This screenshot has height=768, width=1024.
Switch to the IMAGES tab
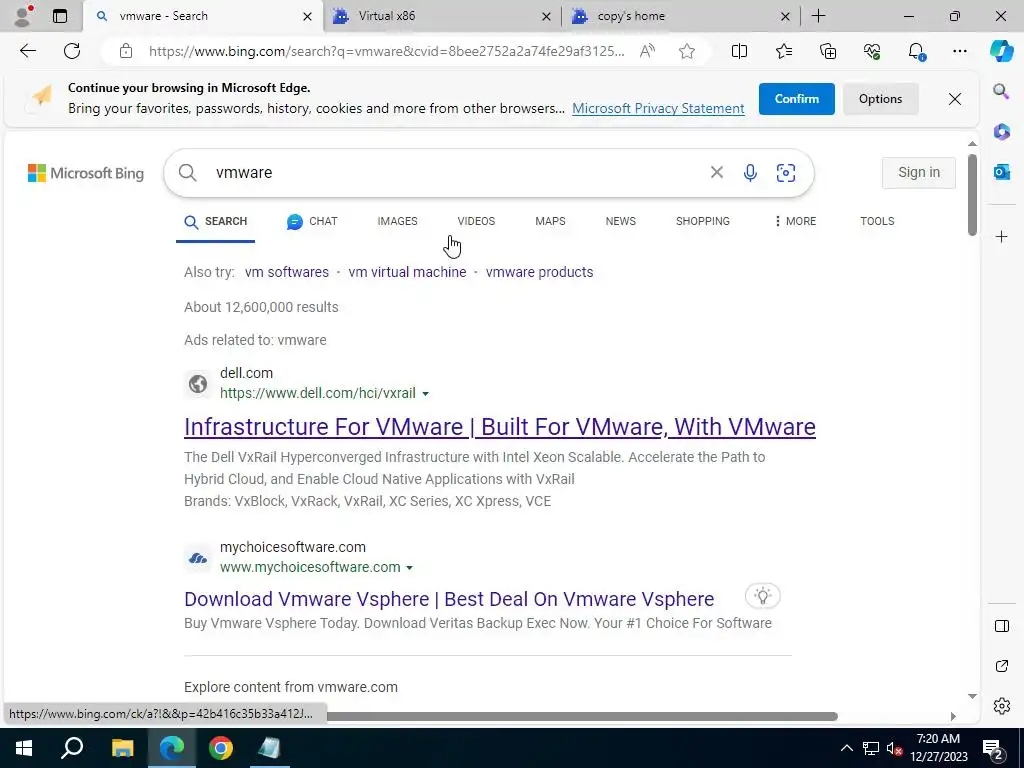(397, 221)
